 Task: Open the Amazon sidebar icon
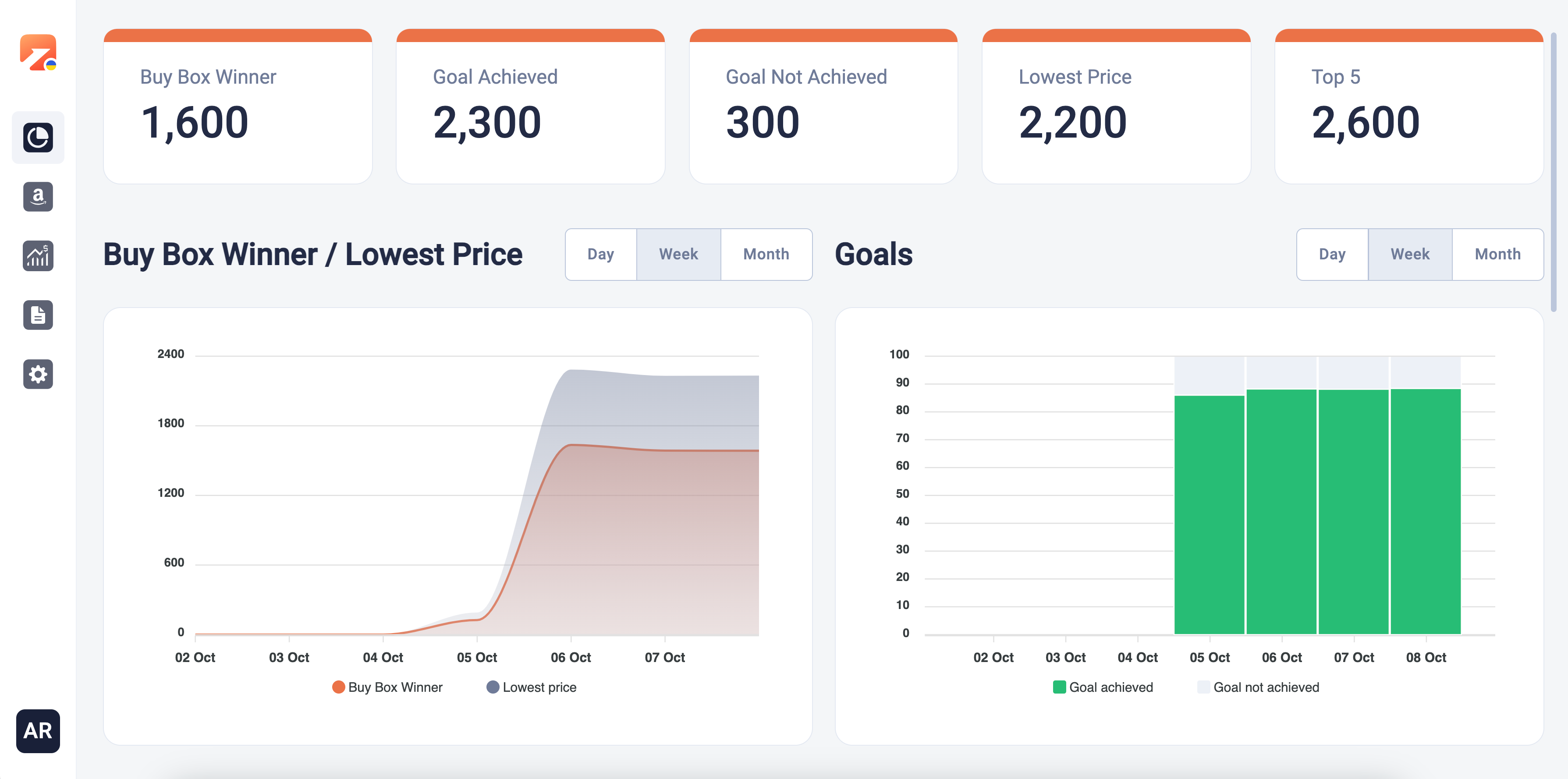(38, 197)
